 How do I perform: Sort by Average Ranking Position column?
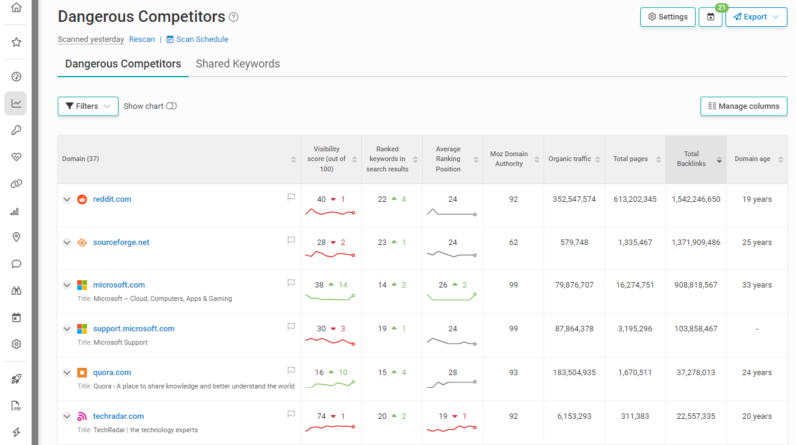pyautogui.click(x=453, y=159)
